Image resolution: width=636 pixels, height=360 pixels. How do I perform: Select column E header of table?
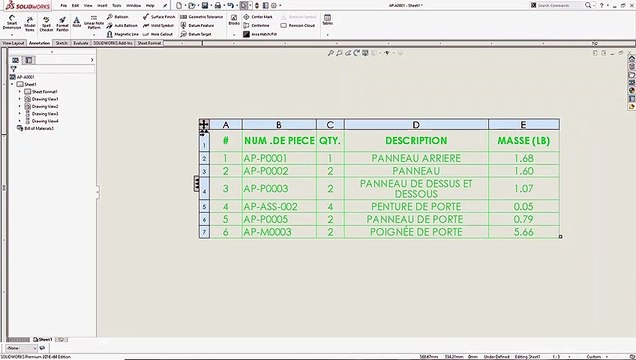point(523,124)
